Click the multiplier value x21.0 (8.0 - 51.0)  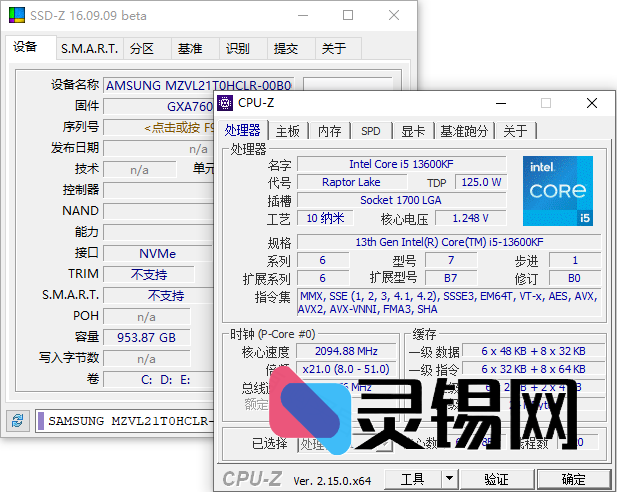coord(346,369)
